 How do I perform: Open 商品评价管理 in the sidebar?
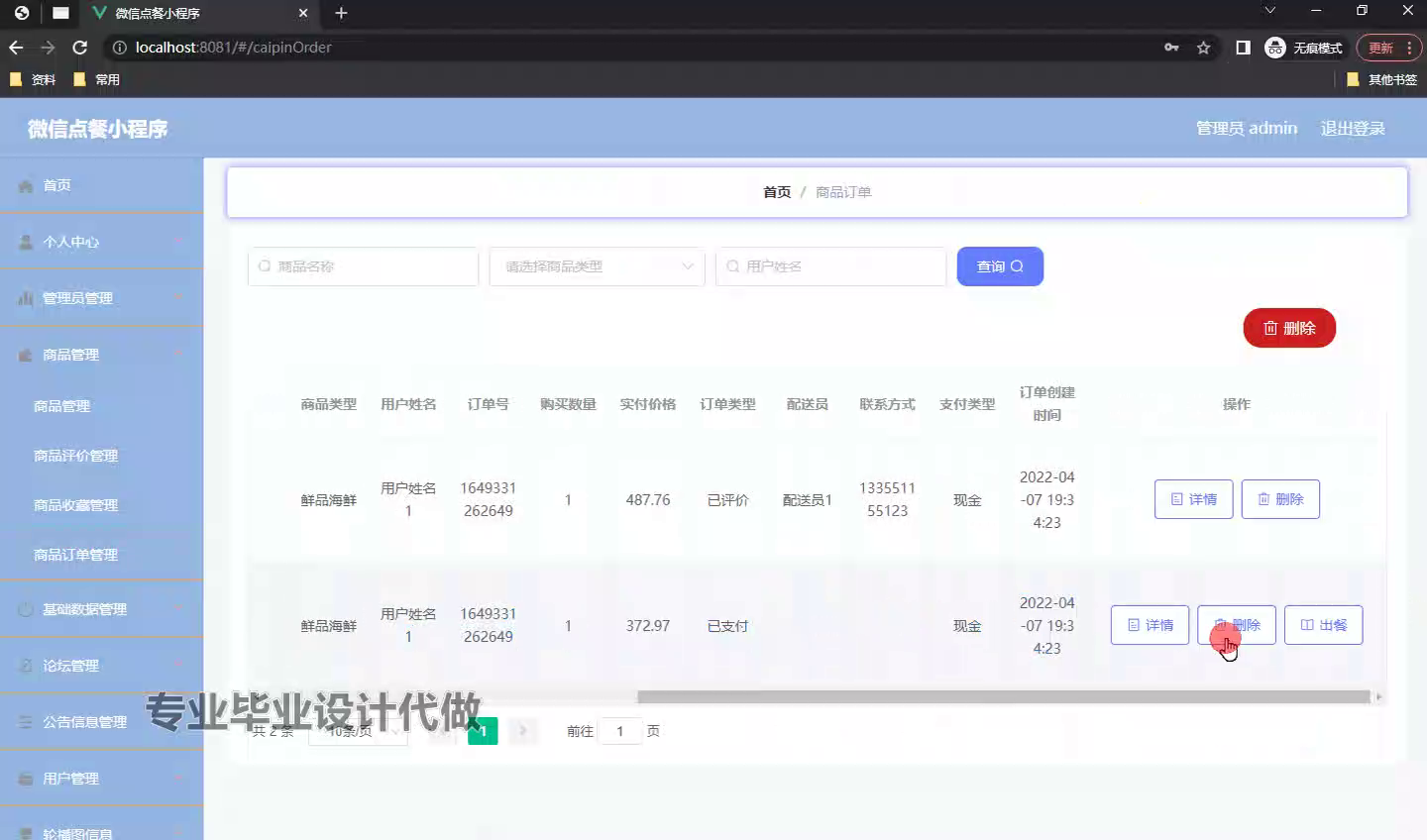pyautogui.click(x=75, y=456)
